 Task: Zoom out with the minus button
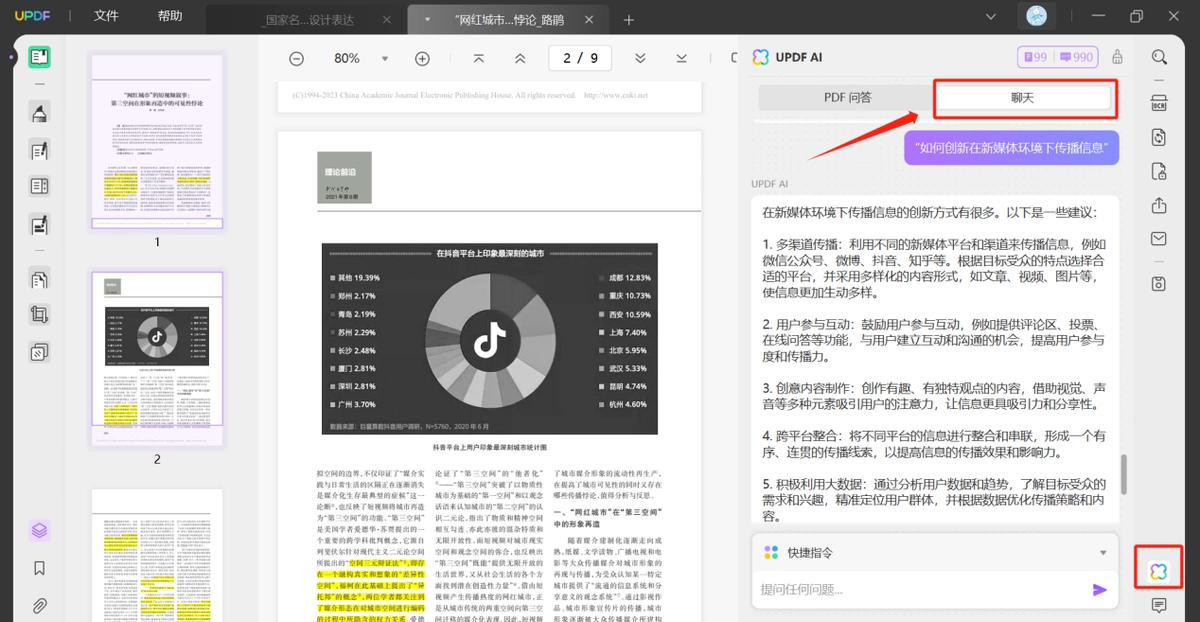[297, 59]
